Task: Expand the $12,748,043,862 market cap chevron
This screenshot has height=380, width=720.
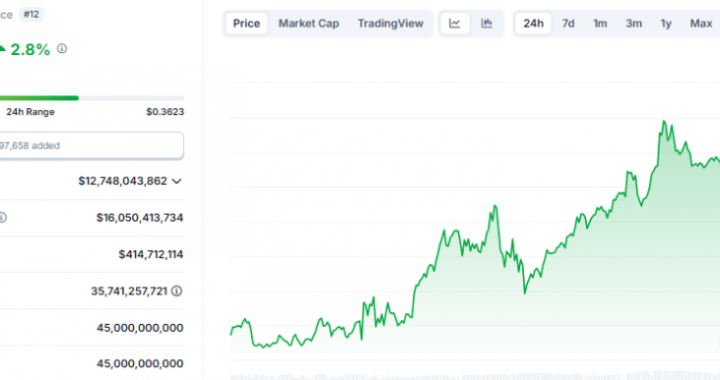Action: (177, 181)
